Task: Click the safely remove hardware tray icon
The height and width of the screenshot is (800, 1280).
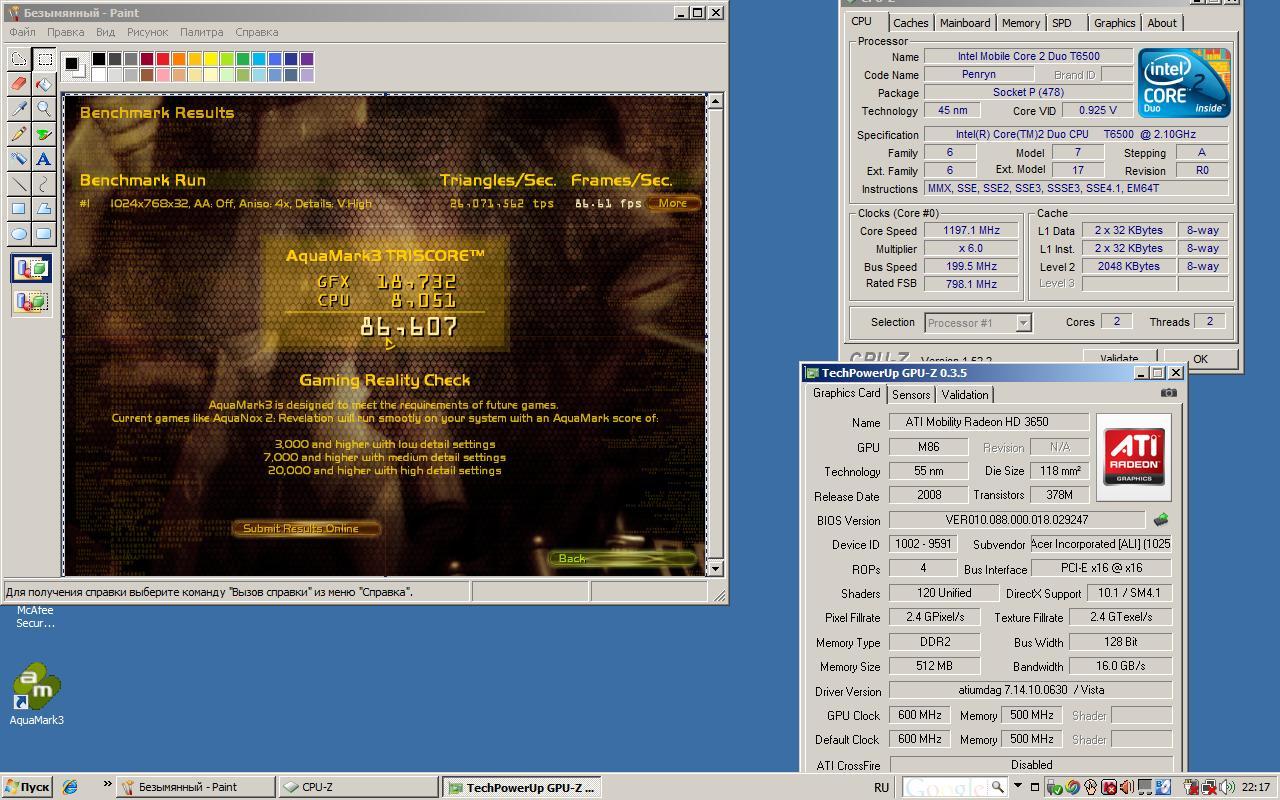Action: click(x=1053, y=787)
